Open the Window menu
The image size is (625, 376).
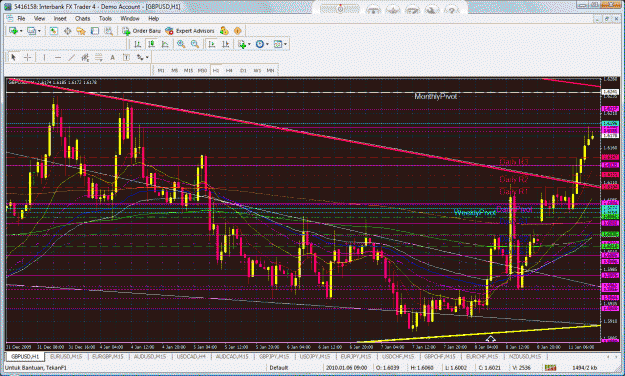click(x=130, y=18)
